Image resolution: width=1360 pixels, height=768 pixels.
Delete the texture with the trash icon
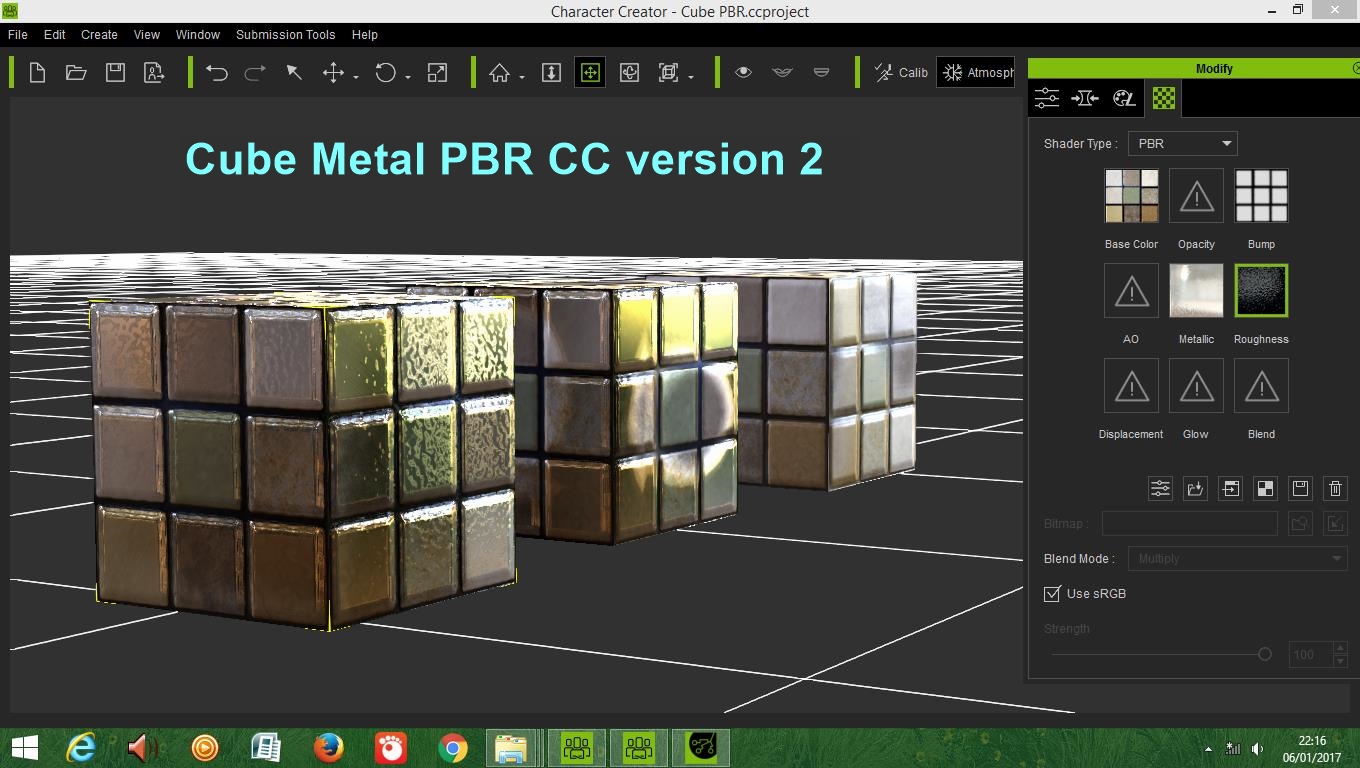click(x=1335, y=488)
